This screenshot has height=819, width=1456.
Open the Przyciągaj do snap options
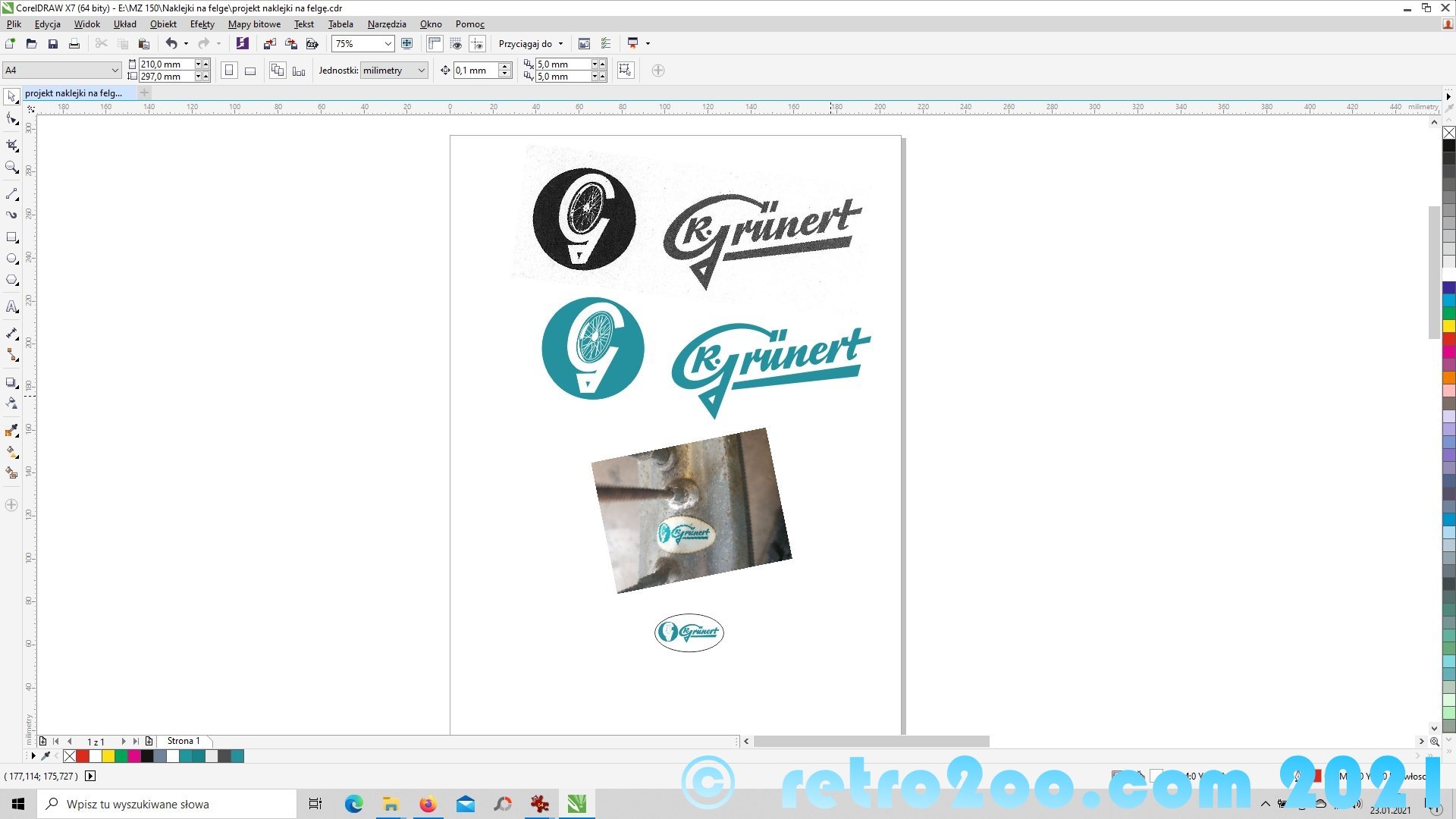point(530,44)
